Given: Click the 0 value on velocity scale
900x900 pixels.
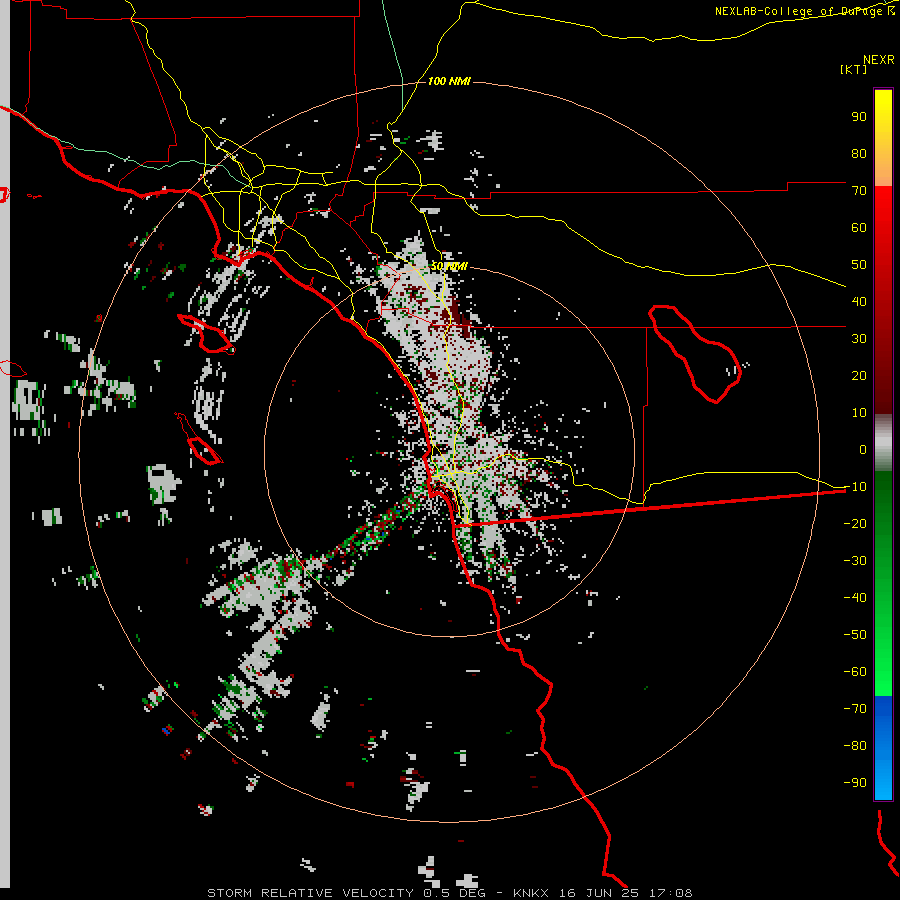Looking at the screenshot, I should pos(863,450).
